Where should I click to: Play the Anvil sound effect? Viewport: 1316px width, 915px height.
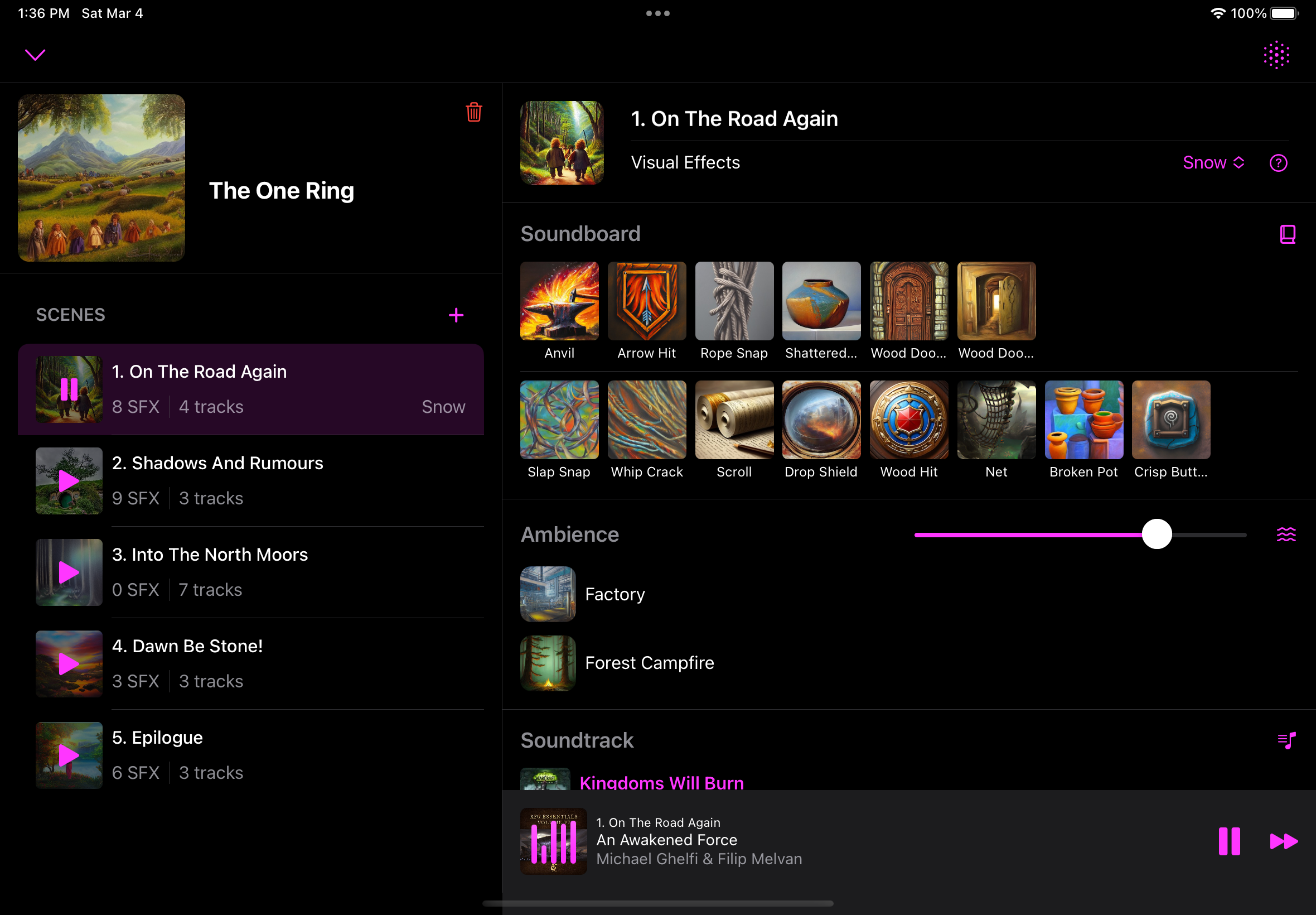coord(559,301)
